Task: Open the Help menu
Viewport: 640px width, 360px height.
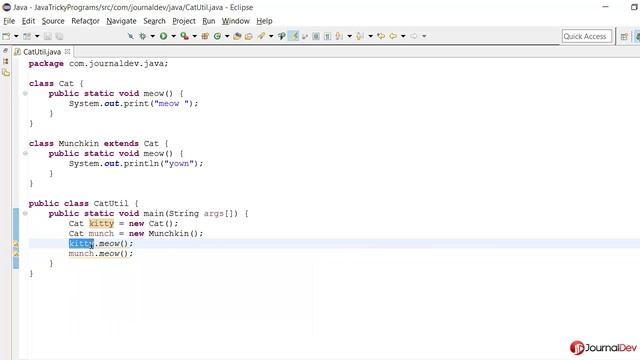Action: pyautogui.click(x=264, y=21)
